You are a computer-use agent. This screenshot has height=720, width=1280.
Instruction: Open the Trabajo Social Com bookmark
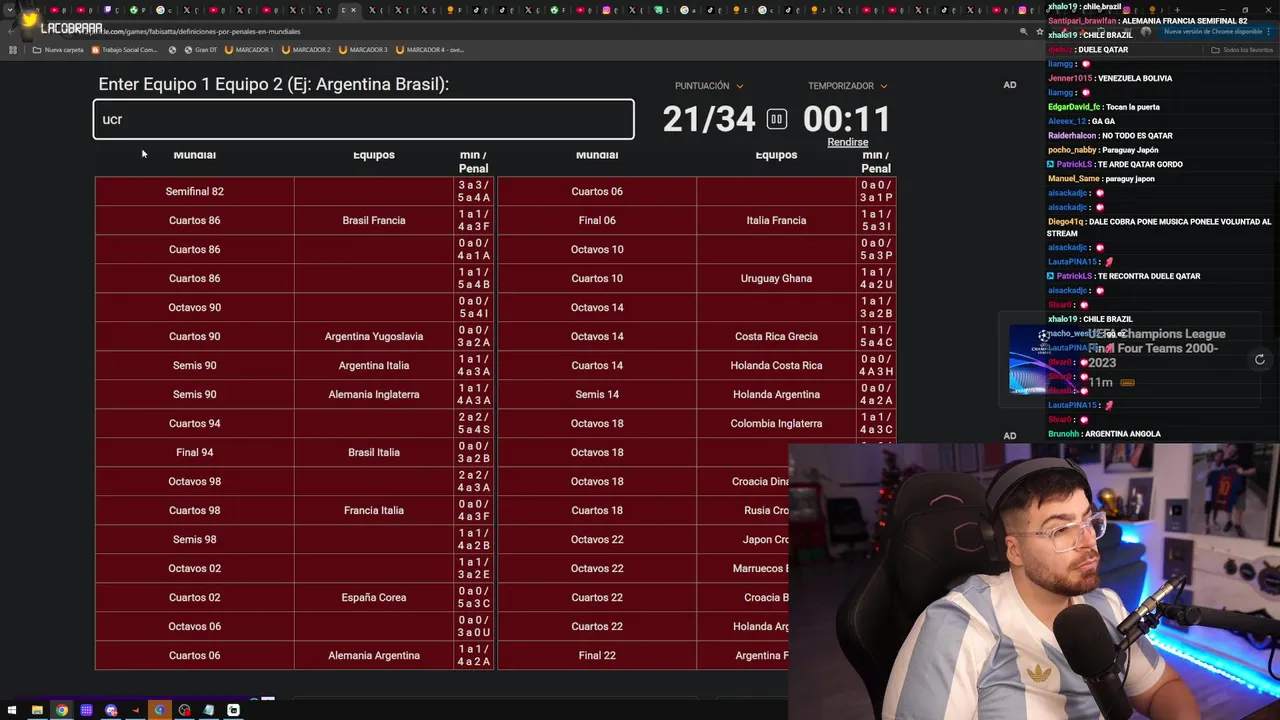click(x=125, y=49)
